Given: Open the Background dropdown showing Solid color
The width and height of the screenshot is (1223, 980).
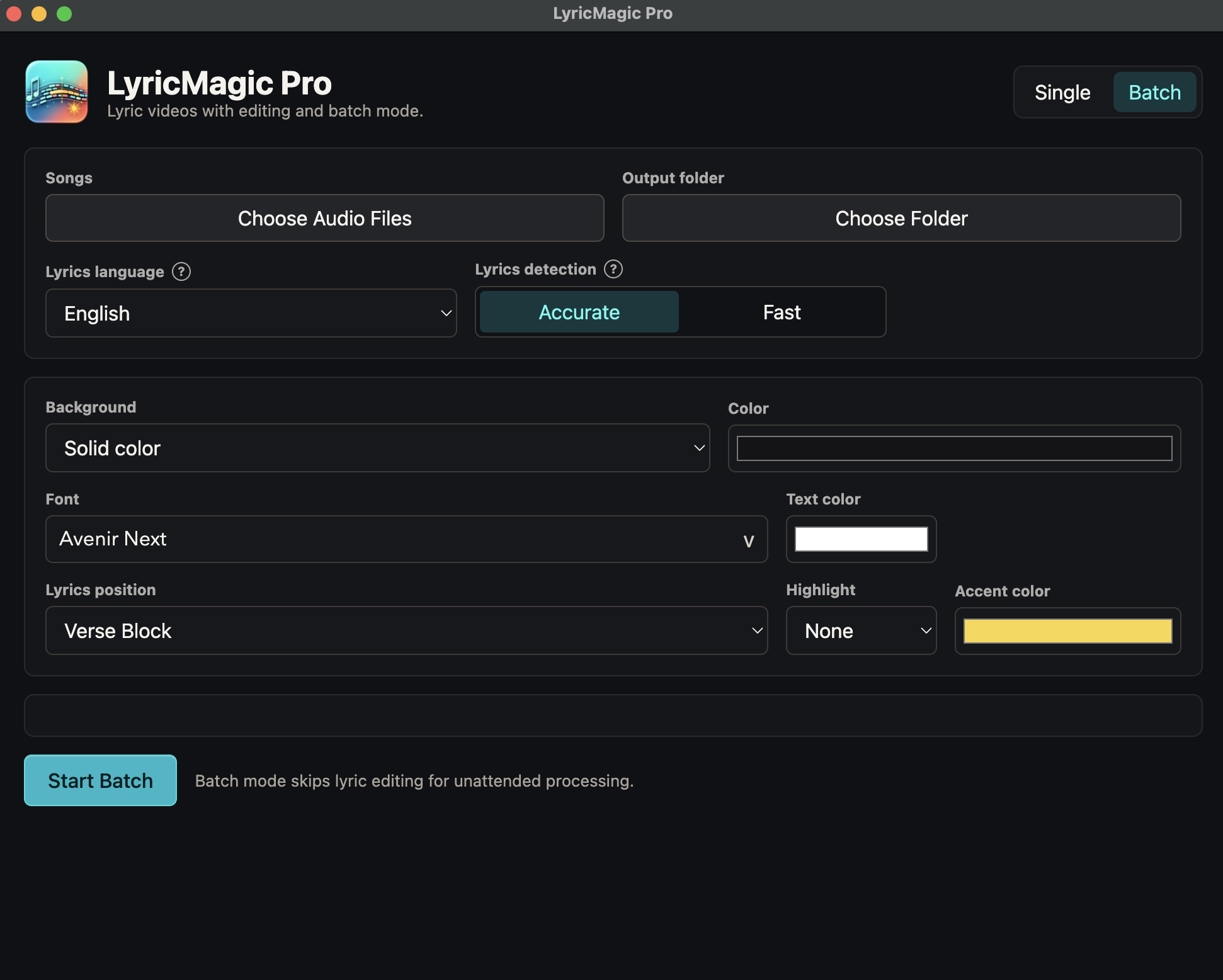Looking at the screenshot, I should pyautogui.click(x=378, y=448).
